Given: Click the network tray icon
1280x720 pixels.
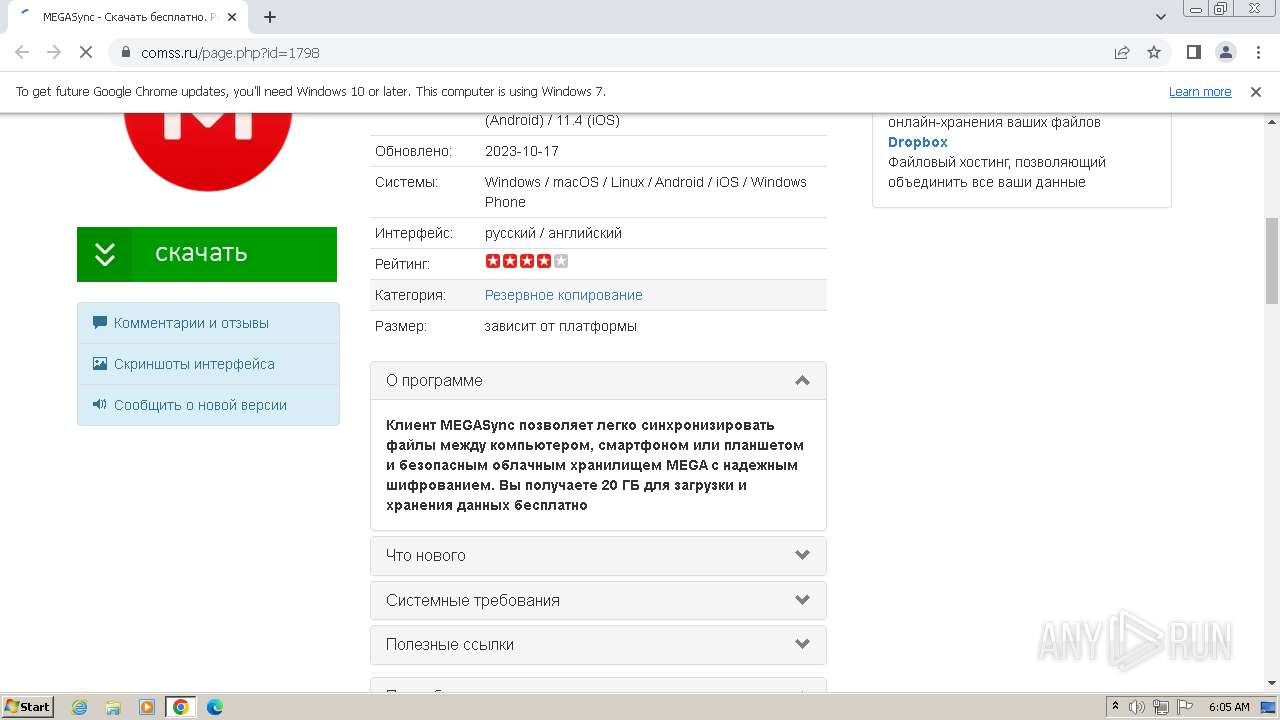Looking at the screenshot, I should pyautogui.click(x=1161, y=707).
